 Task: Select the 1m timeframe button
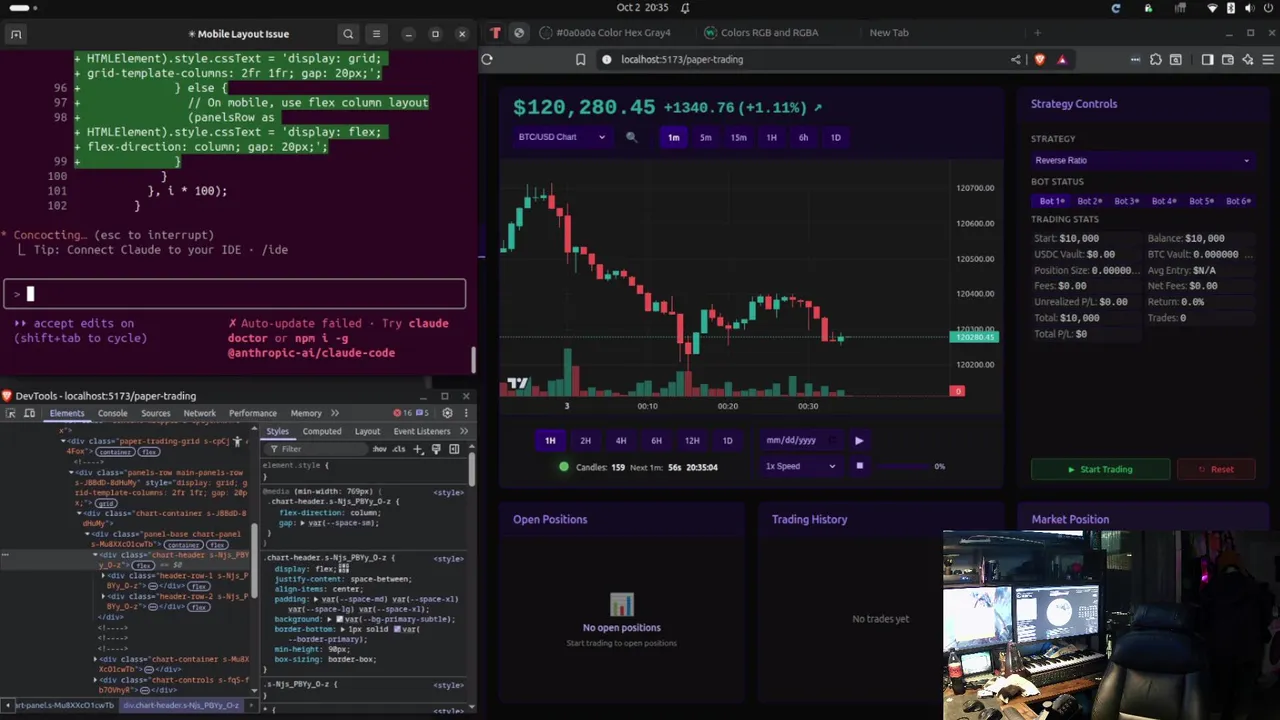(x=673, y=137)
